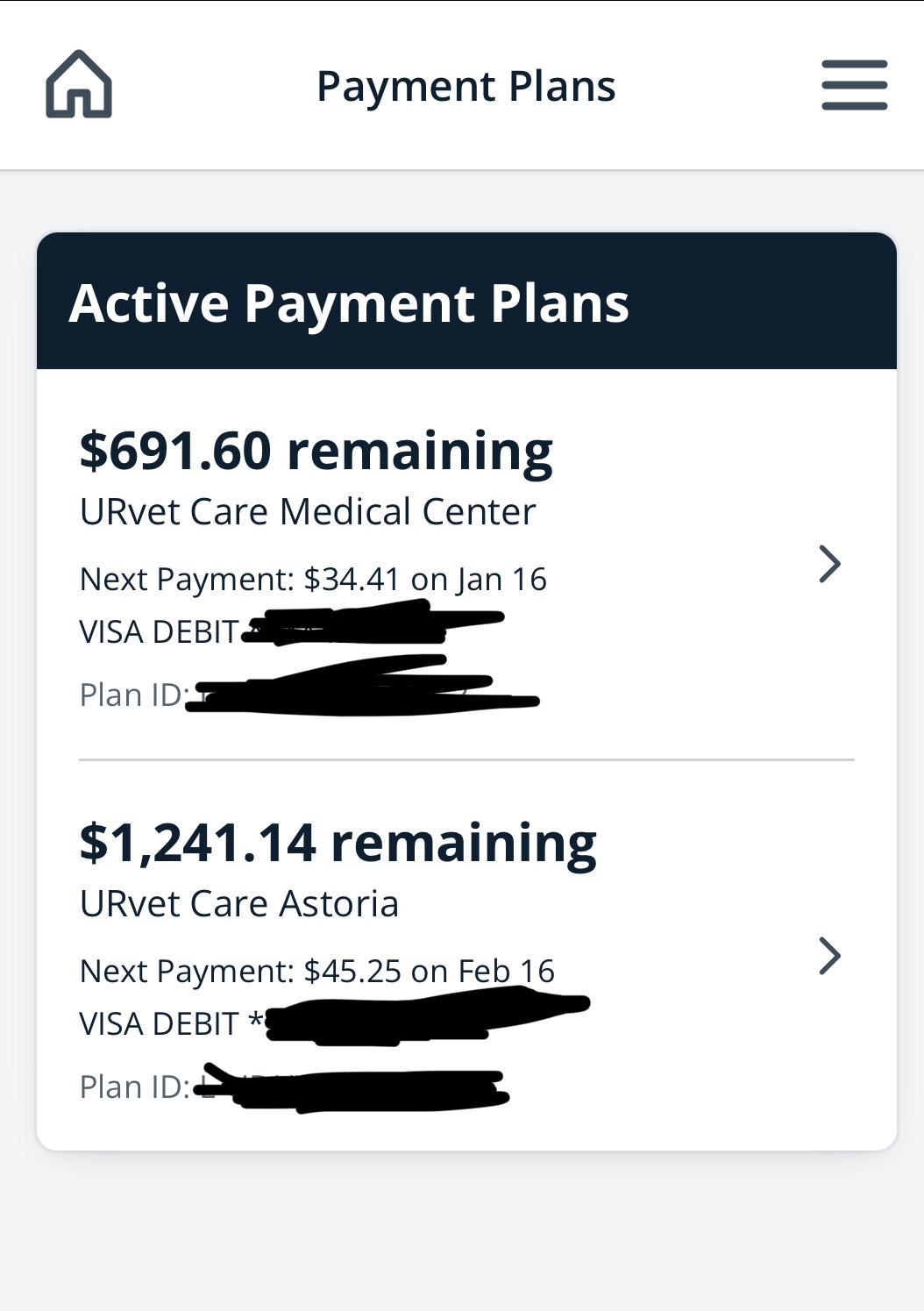Click redacted card number under Medical Center plan
This screenshot has height=1311, width=924.
[368, 623]
